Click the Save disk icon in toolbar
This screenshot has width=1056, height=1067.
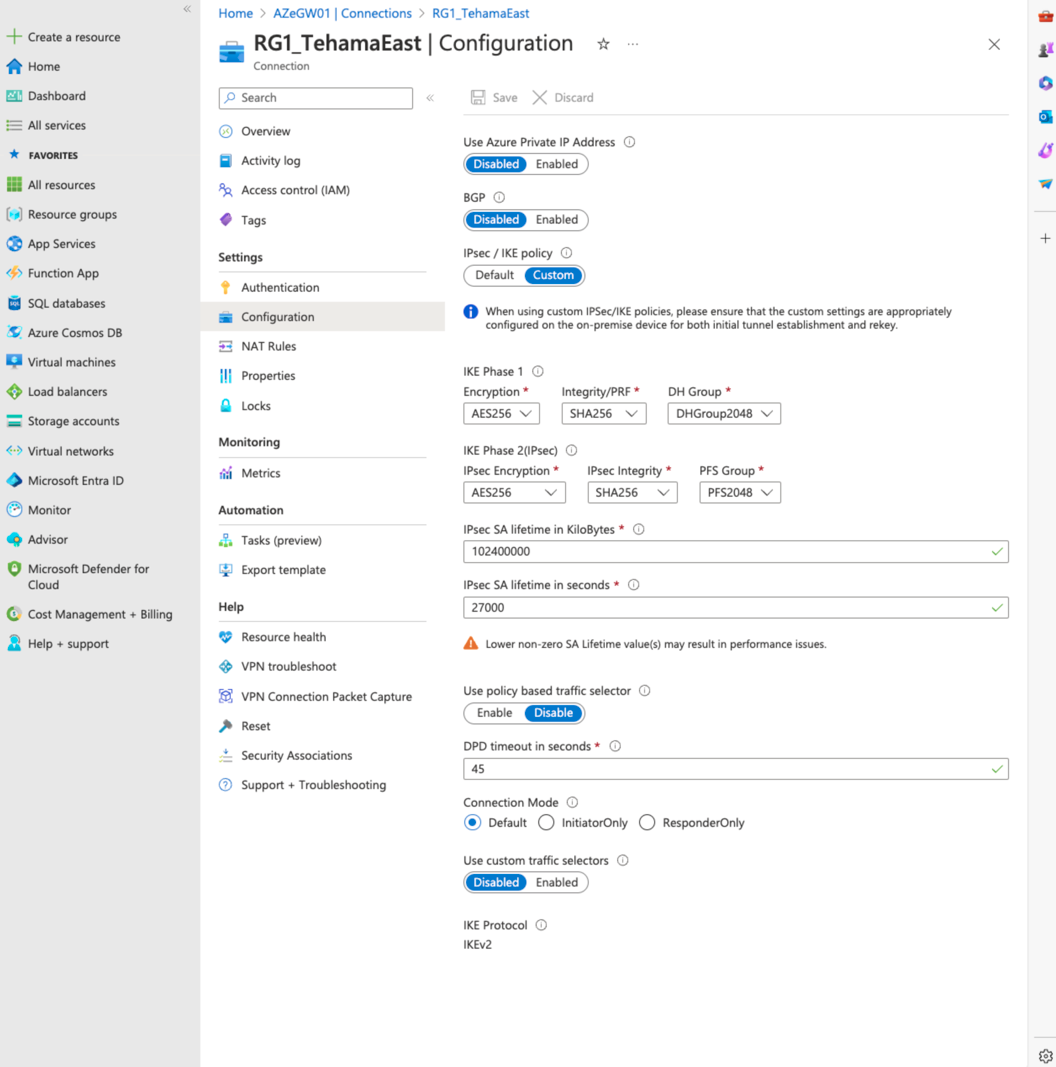click(478, 97)
